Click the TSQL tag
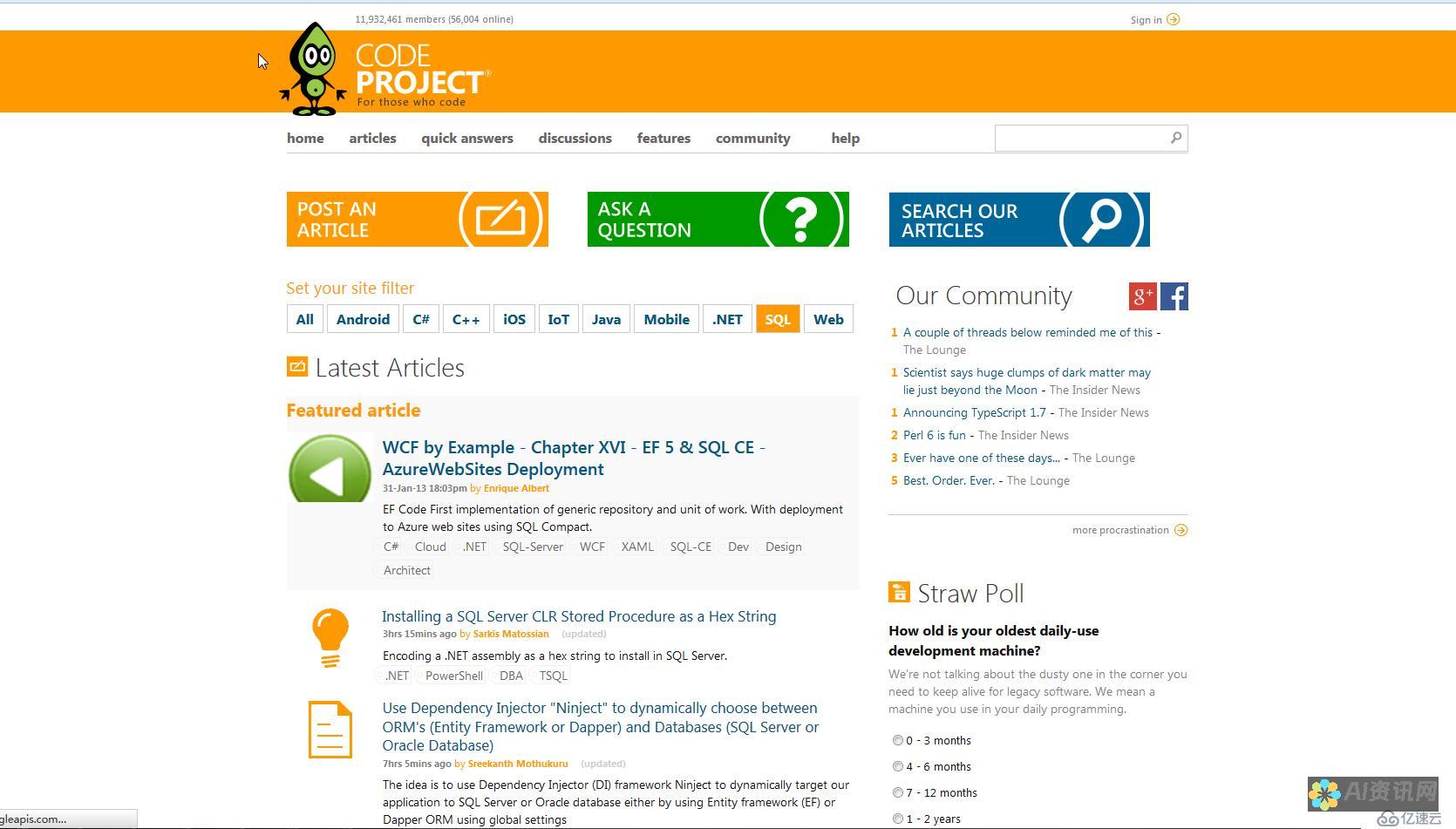 click(554, 676)
